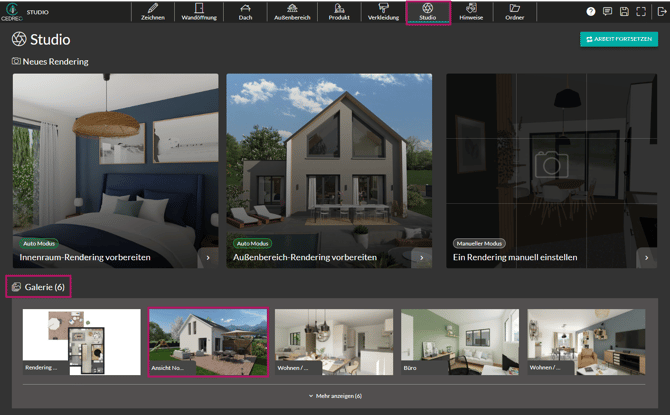Expand gallery with Mehr anzeigen (6)

click(x=335, y=396)
